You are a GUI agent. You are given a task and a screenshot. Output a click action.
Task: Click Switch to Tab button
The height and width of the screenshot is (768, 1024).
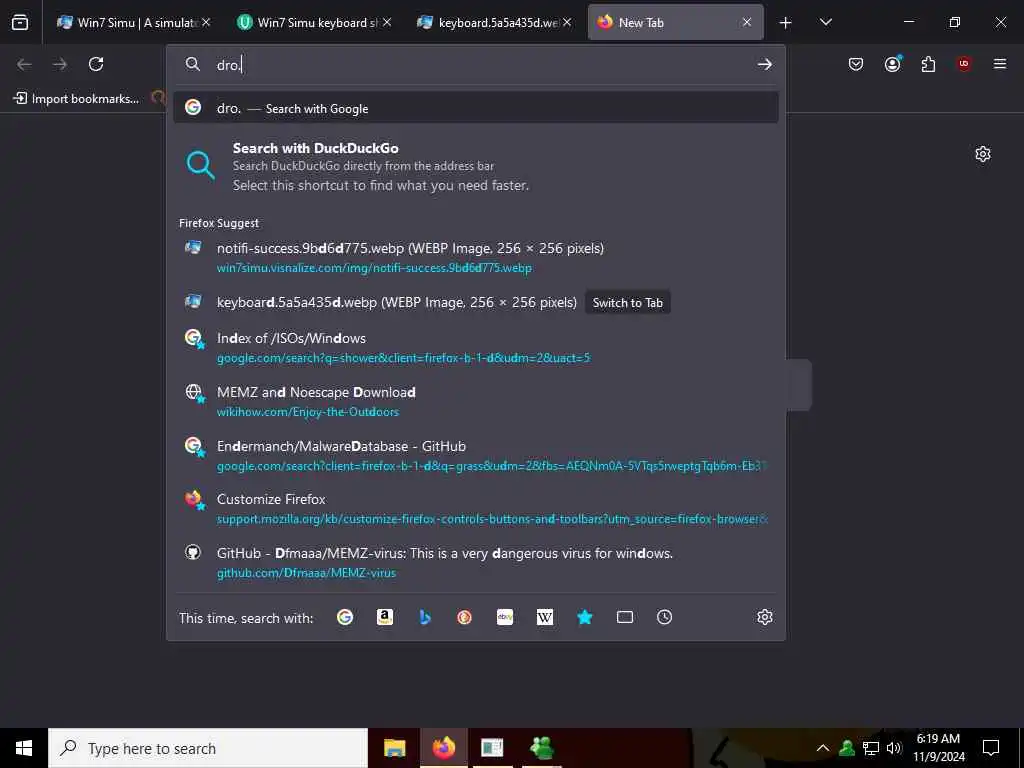point(628,302)
